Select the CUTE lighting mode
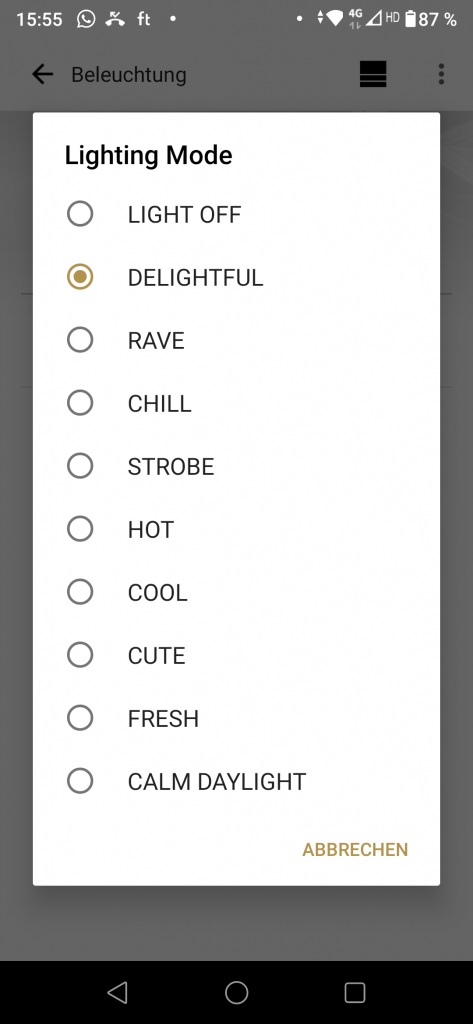The image size is (473, 1024). [x=236, y=655]
